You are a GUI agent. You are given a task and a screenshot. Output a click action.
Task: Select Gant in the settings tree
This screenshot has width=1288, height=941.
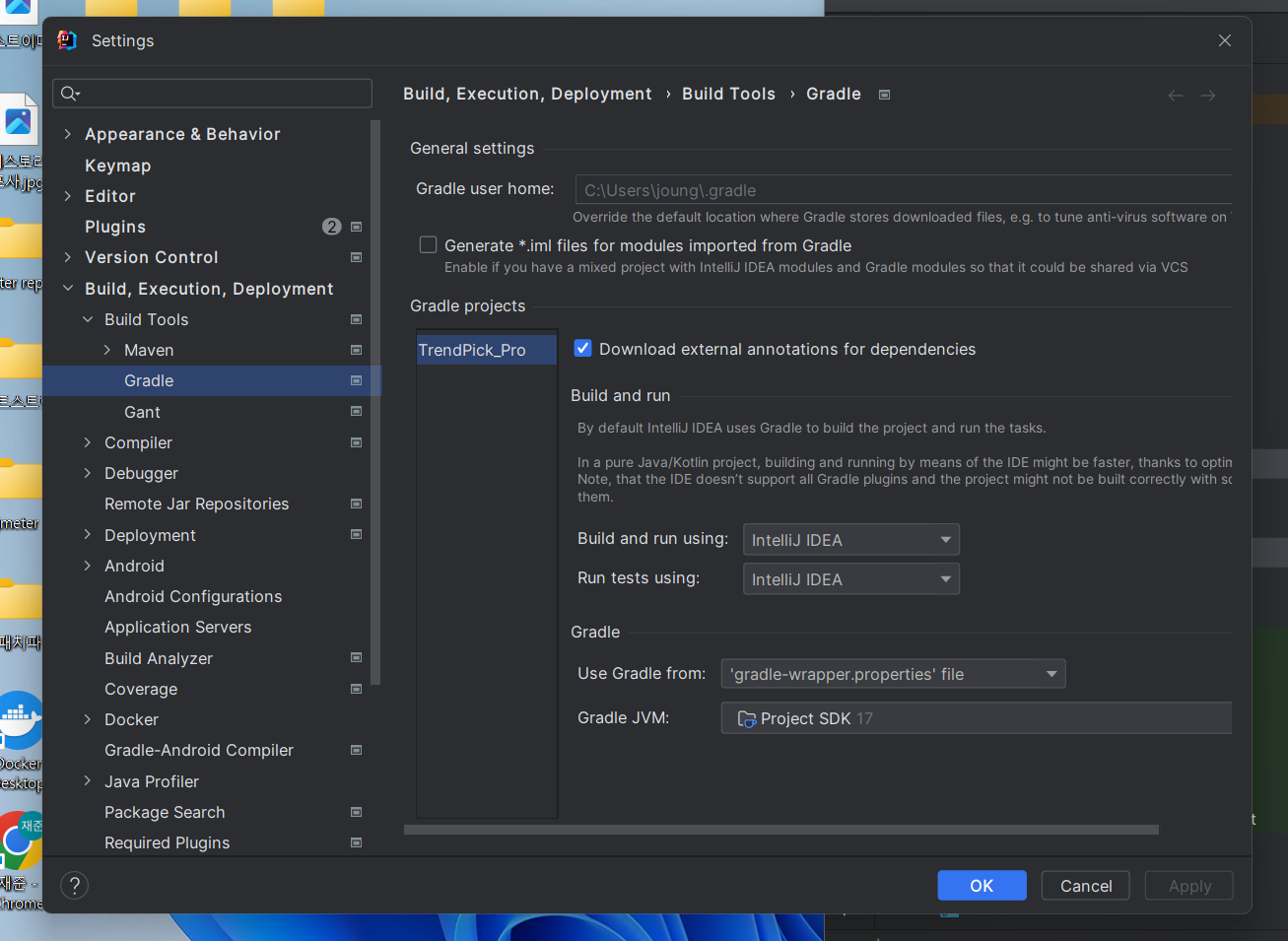click(x=142, y=412)
